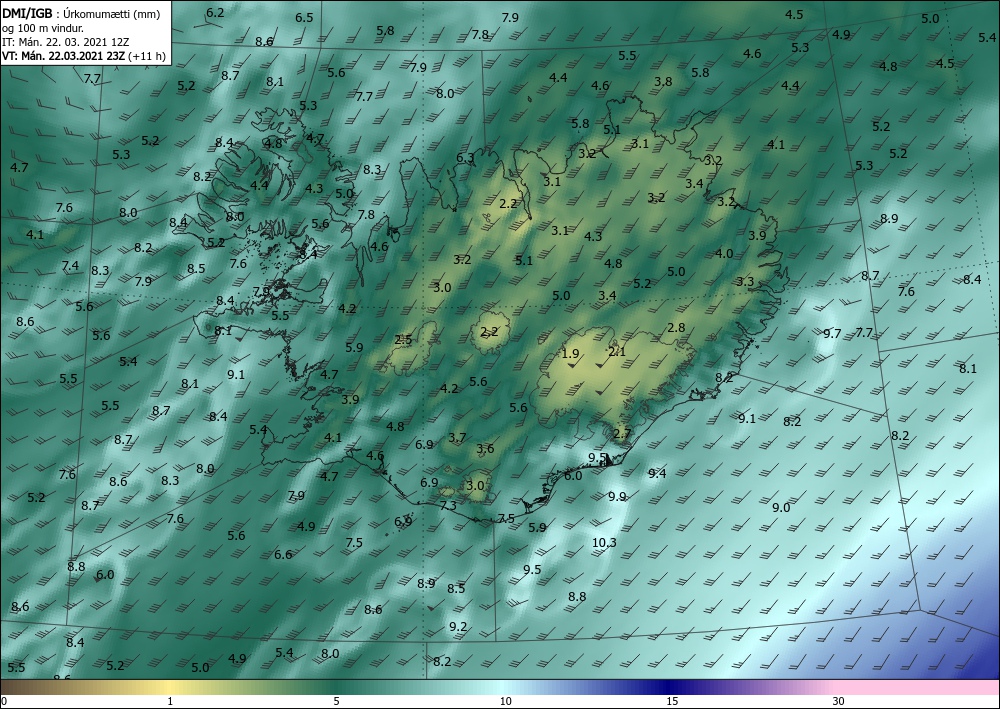Click the 6.2 value at the top
This screenshot has width=1000, height=709.
coord(216,12)
